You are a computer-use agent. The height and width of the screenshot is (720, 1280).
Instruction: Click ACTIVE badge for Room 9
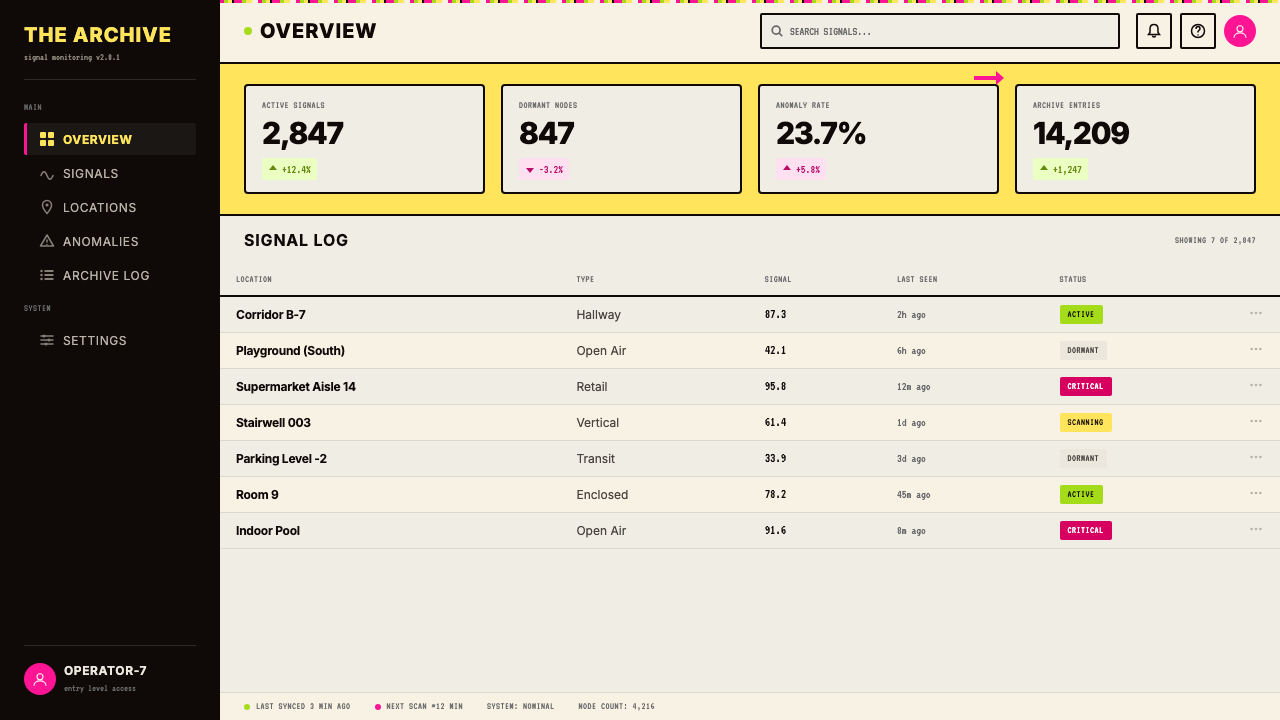(1081, 494)
